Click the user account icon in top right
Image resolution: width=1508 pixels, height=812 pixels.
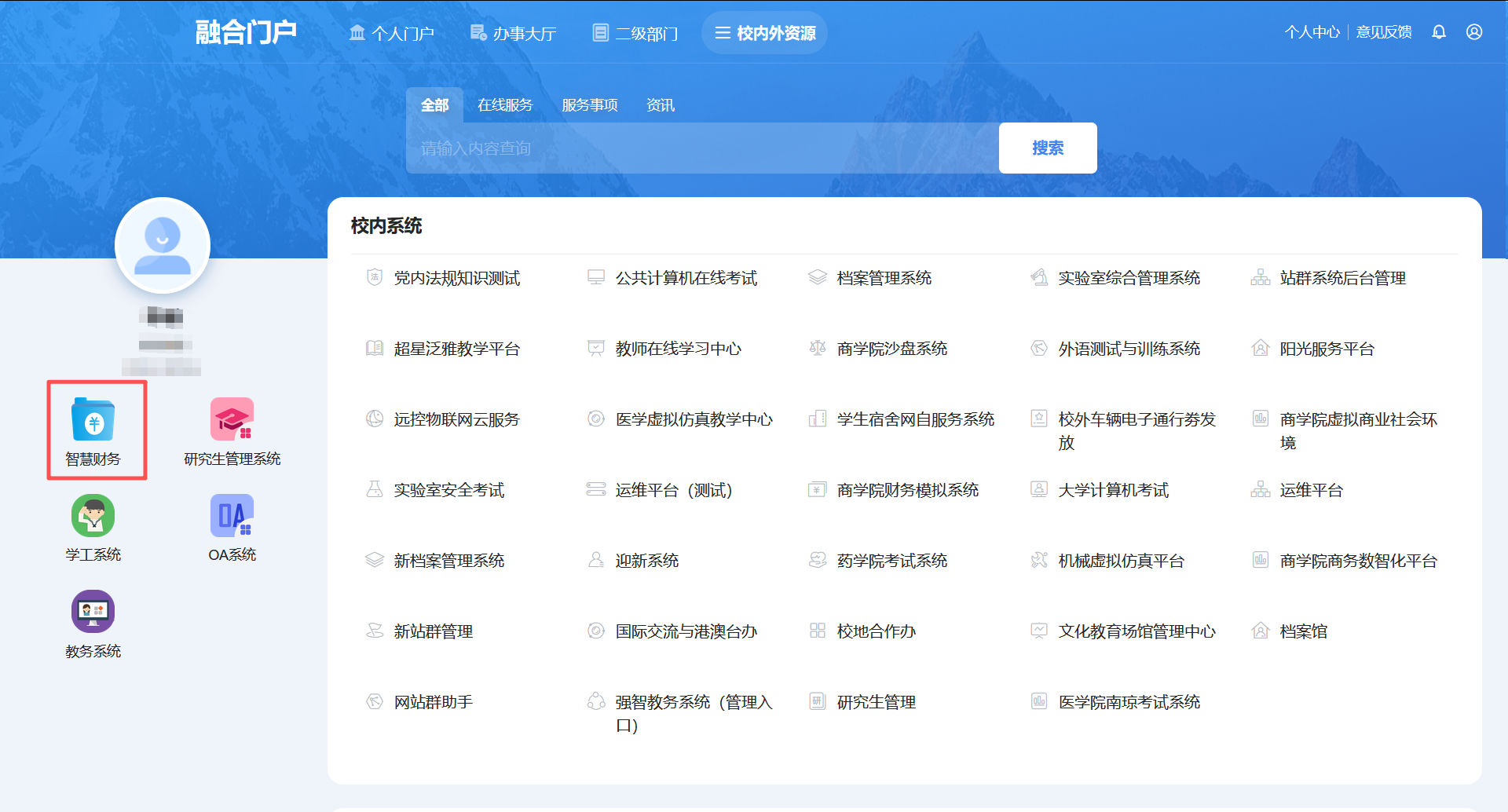pyautogui.click(x=1474, y=32)
